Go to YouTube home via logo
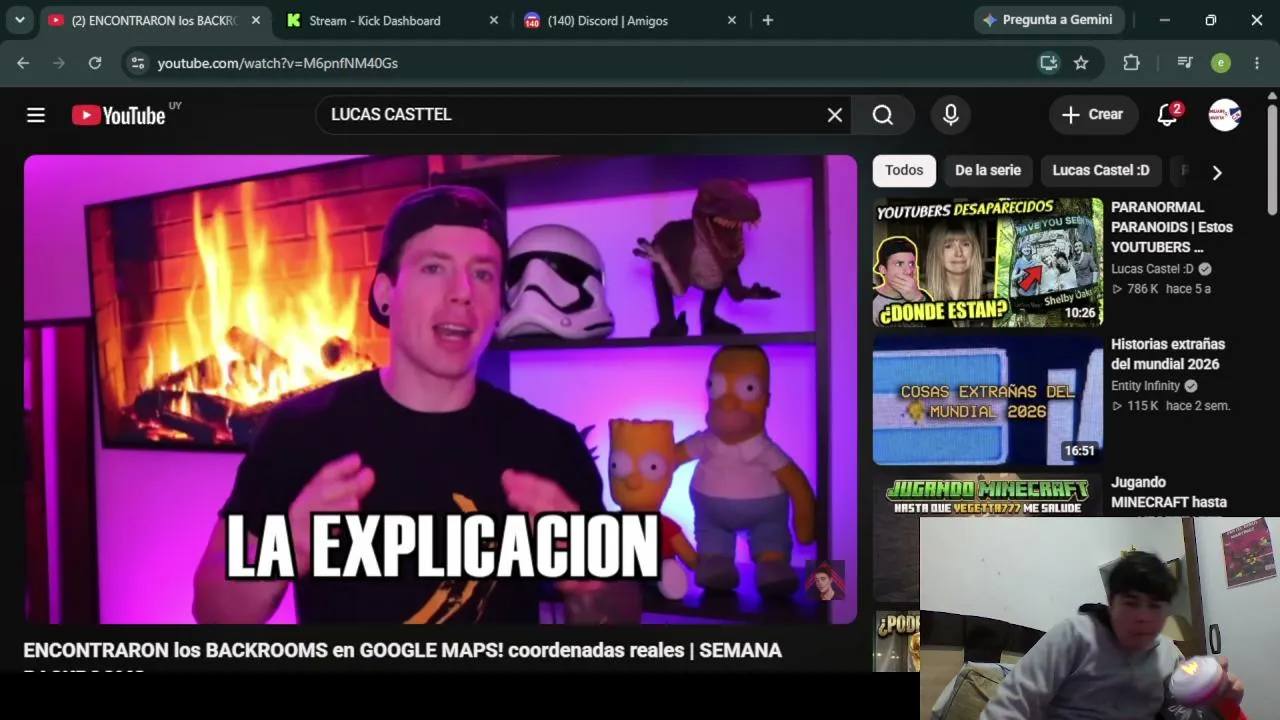Image resolution: width=1280 pixels, height=720 pixels. pyautogui.click(x=118, y=115)
